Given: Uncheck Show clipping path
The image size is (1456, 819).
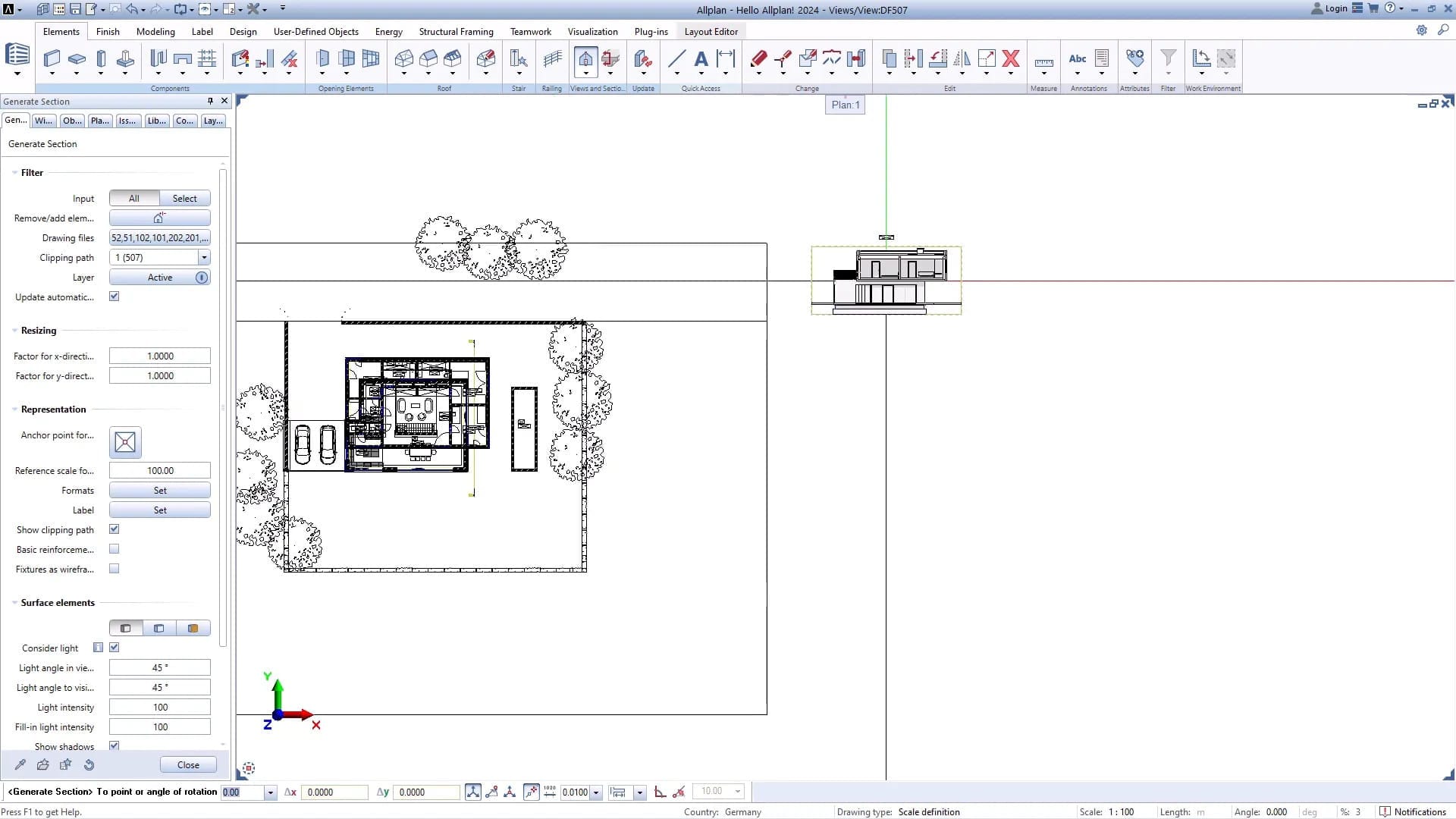Looking at the screenshot, I should (114, 529).
